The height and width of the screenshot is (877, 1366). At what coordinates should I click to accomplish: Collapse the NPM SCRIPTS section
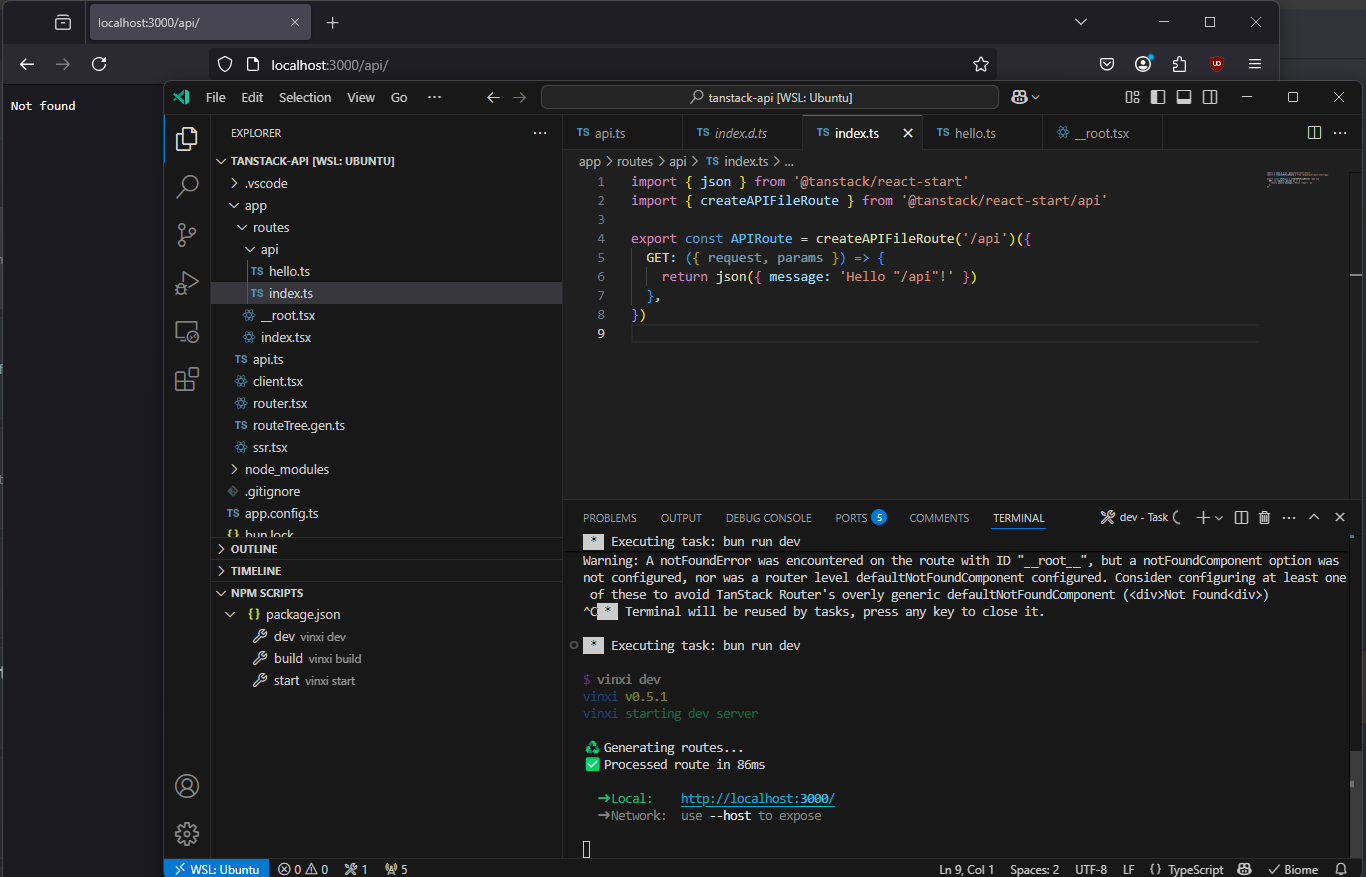click(386, 593)
